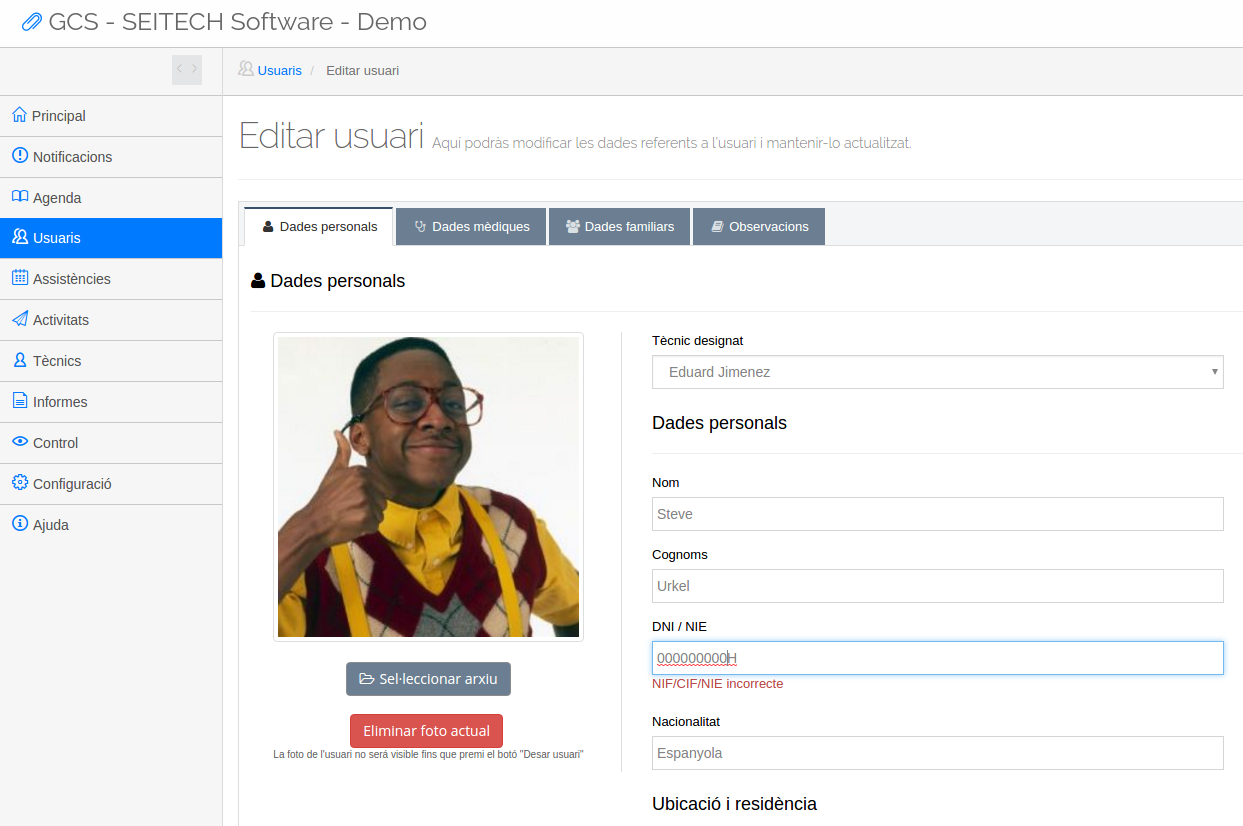The image size is (1243, 826).
Task: Click the Principal home icon
Action: (x=19, y=115)
